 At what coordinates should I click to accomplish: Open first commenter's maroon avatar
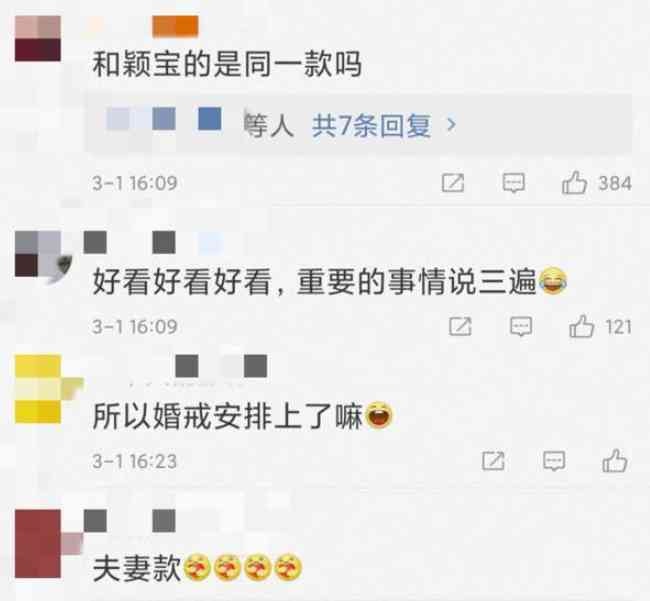38,39
